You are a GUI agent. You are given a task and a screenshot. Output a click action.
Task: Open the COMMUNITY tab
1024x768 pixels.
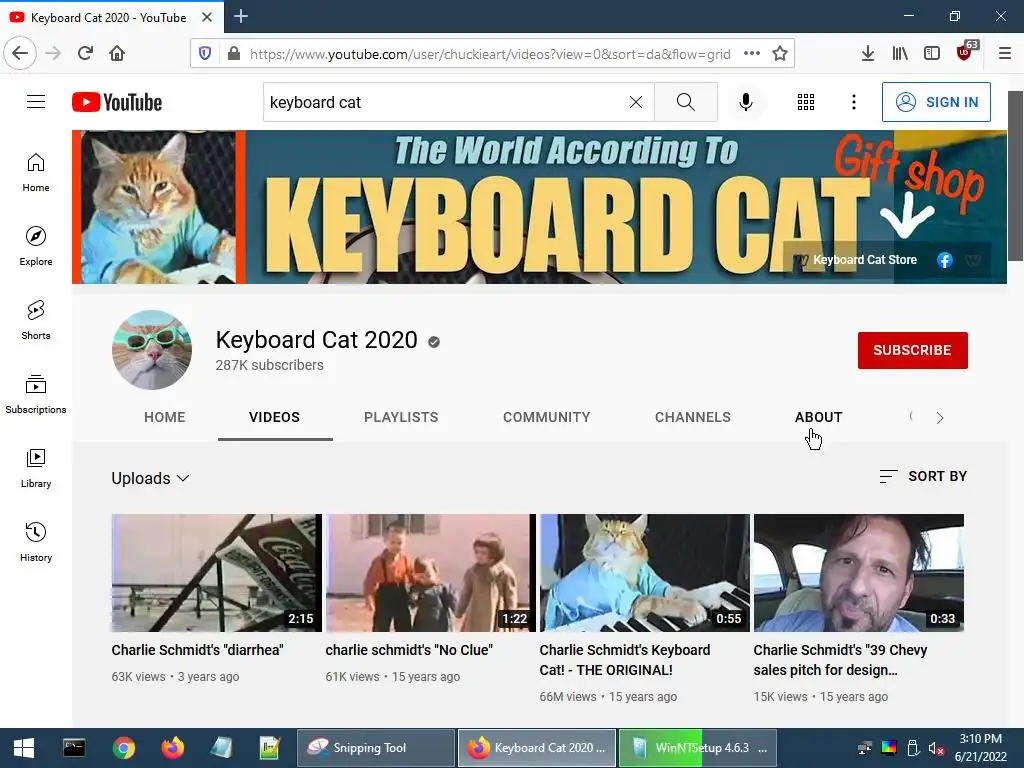[547, 417]
